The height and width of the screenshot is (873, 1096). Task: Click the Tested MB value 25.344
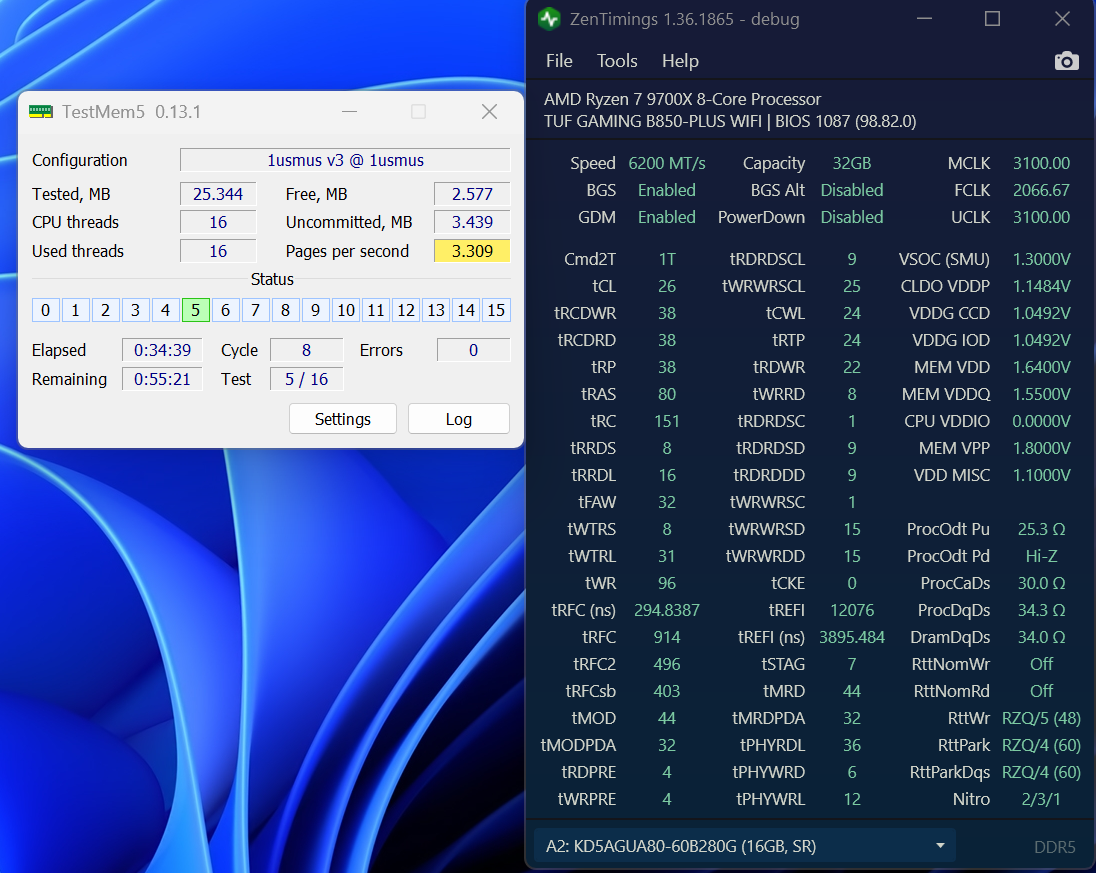[218, 194]
